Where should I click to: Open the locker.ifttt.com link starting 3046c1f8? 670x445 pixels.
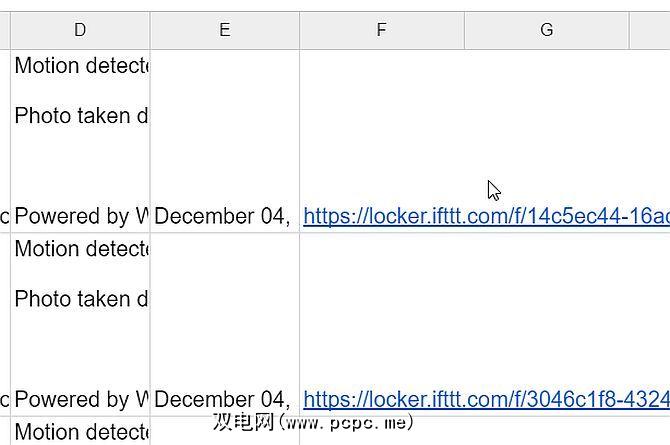point(486,400)
